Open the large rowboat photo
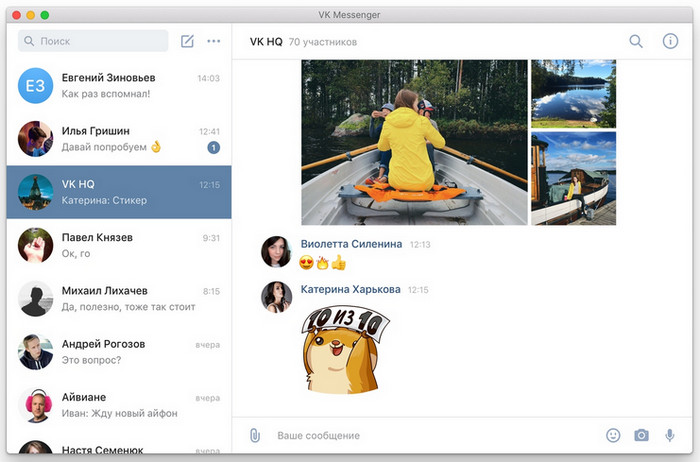The image size is (700, 462). point(414,142)
